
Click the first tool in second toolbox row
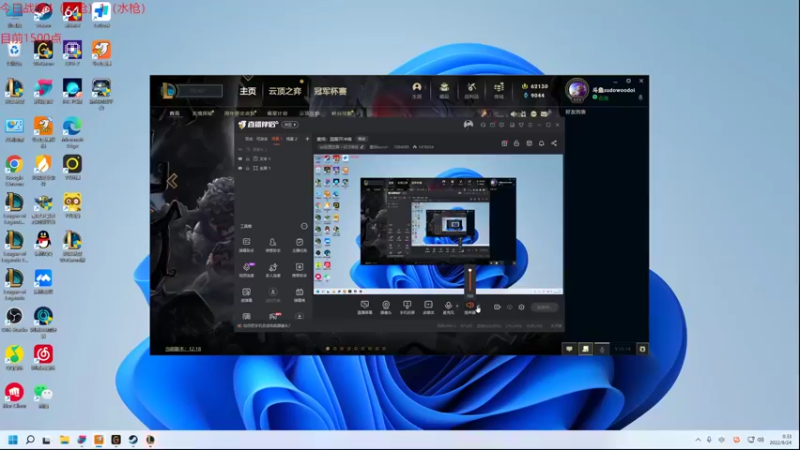246,269
